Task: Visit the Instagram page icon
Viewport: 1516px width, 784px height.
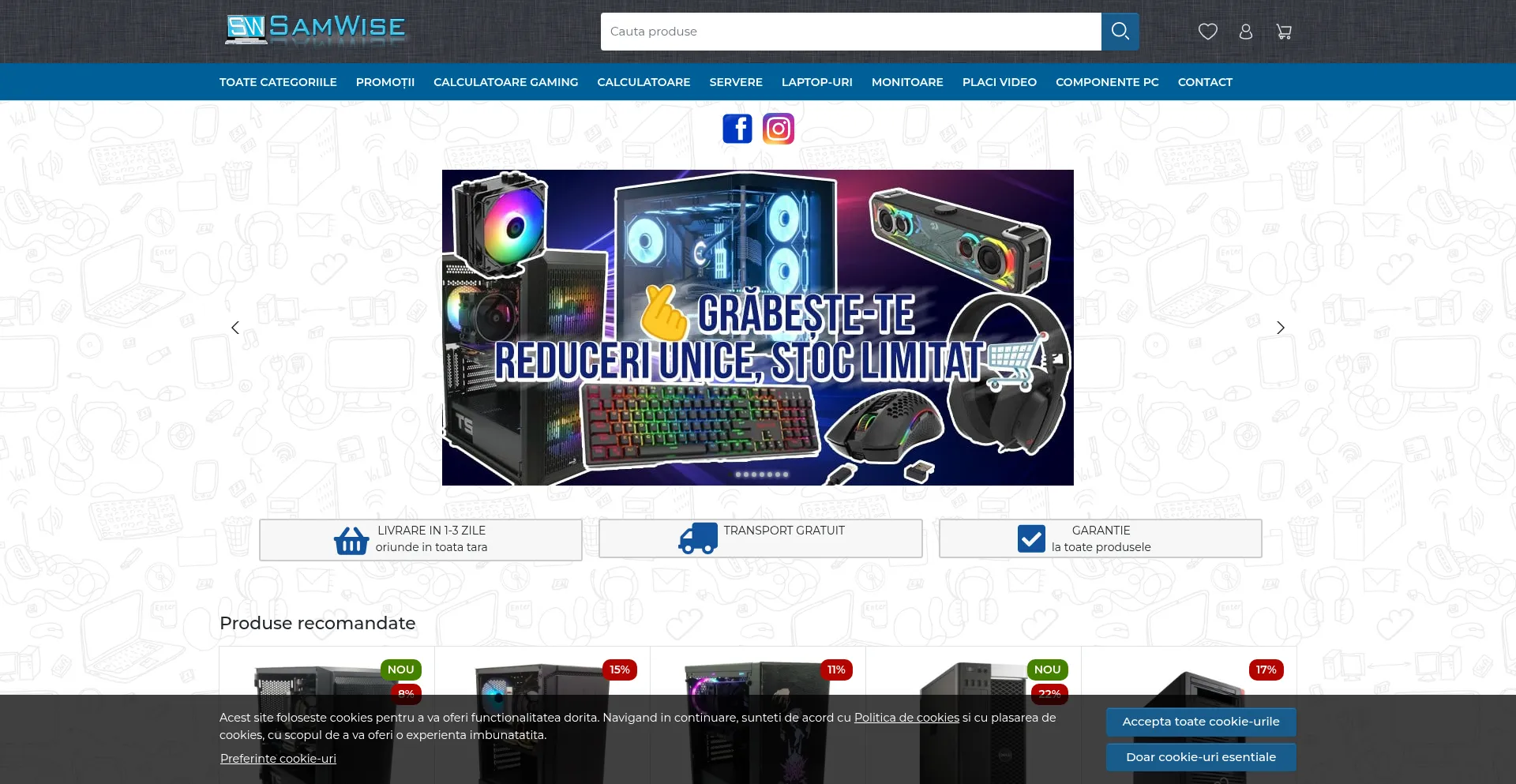Action: coord(779,129)
